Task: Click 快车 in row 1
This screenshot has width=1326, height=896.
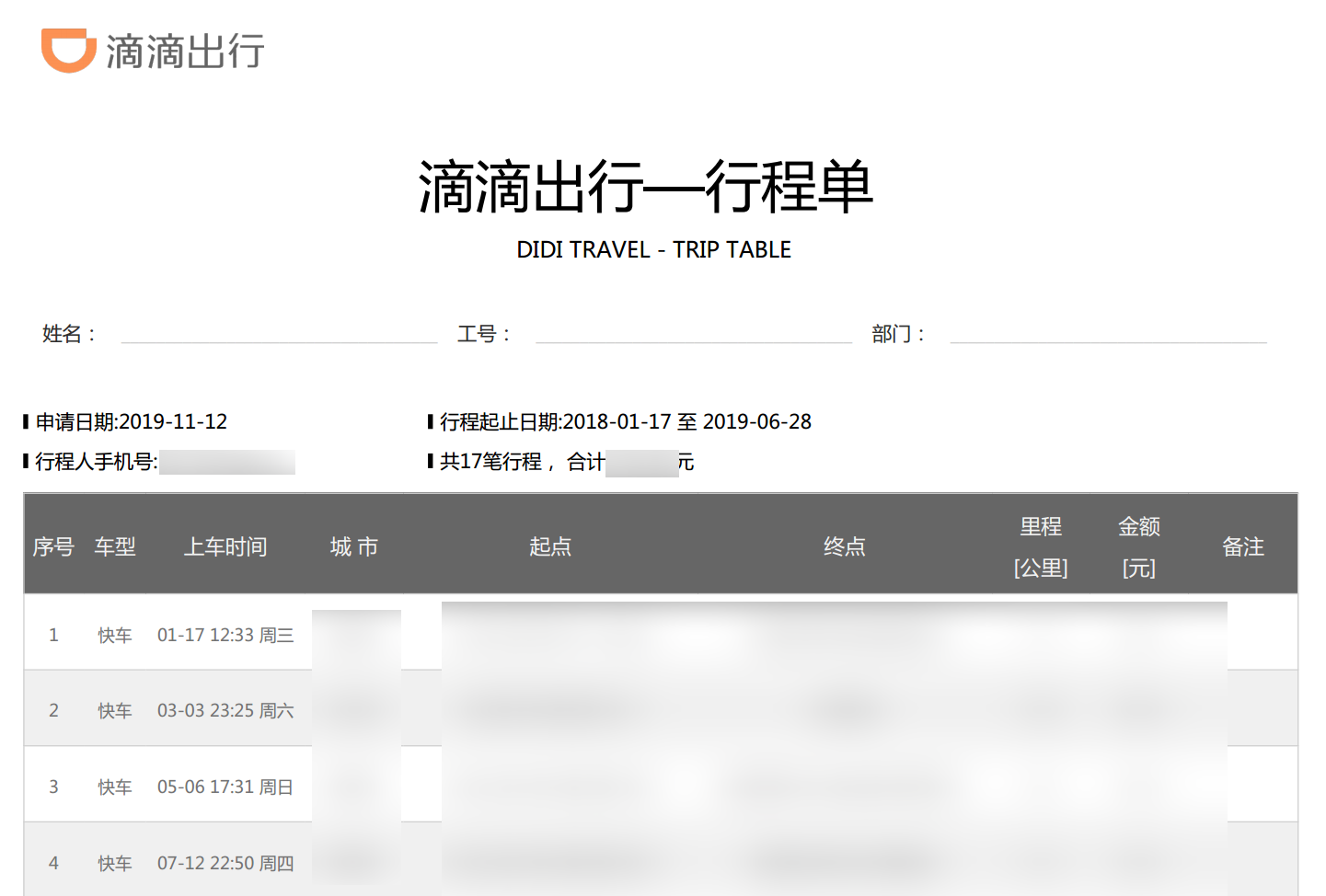Action: 115,636
